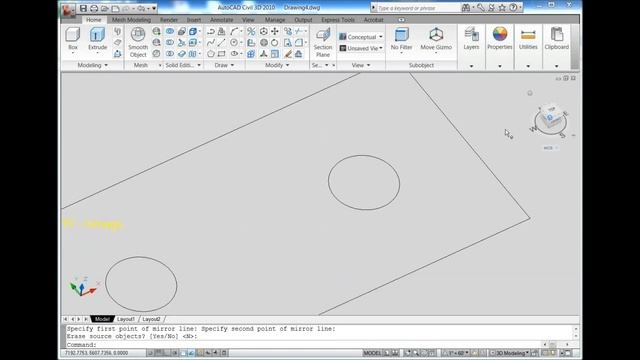Open the Section Plane tool

[323, 42]
